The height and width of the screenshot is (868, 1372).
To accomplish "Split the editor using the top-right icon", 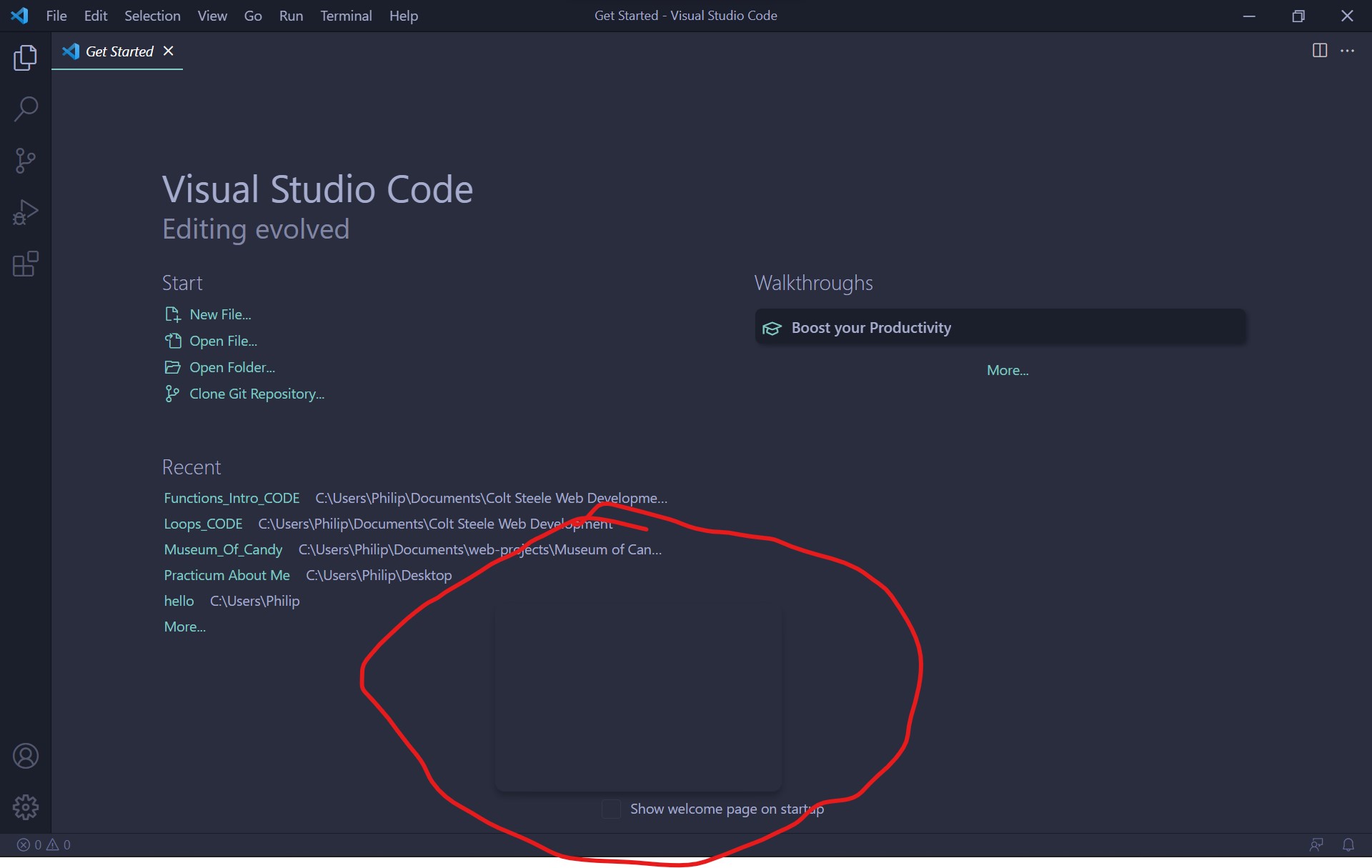I will pyautogui.click(x=1318, y=50).
